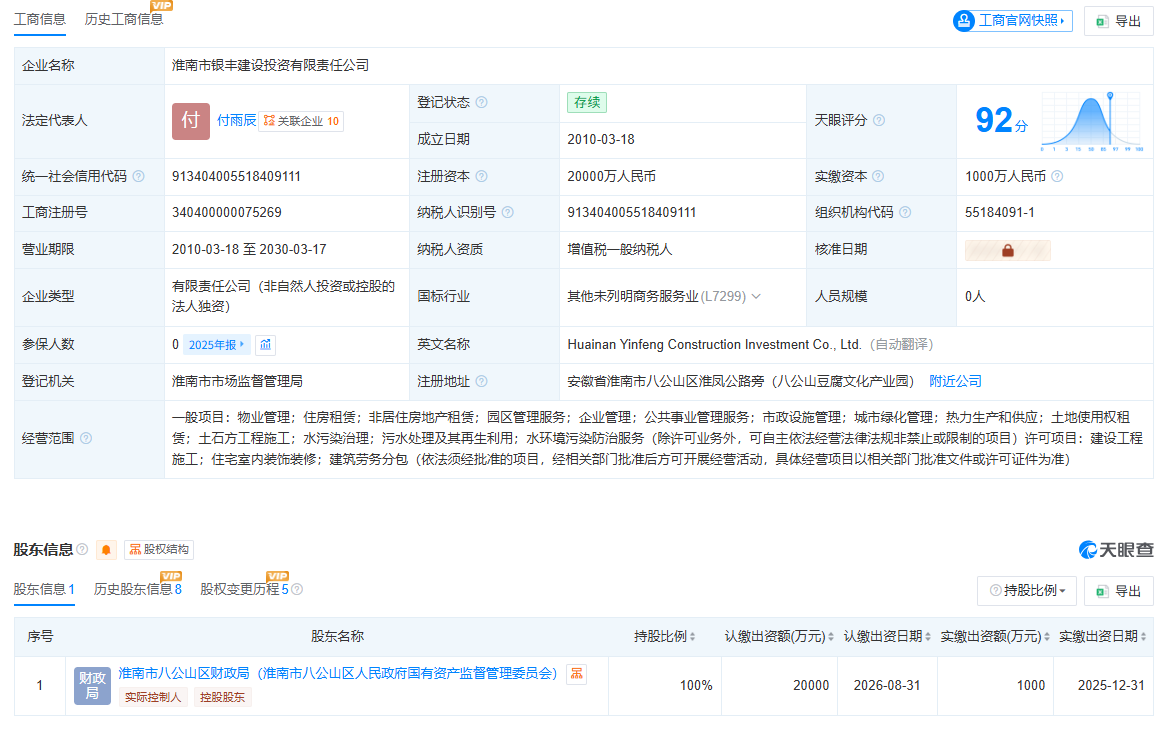Open the 历史股东信息 tab
The image size is (1164, 733).
137,589
